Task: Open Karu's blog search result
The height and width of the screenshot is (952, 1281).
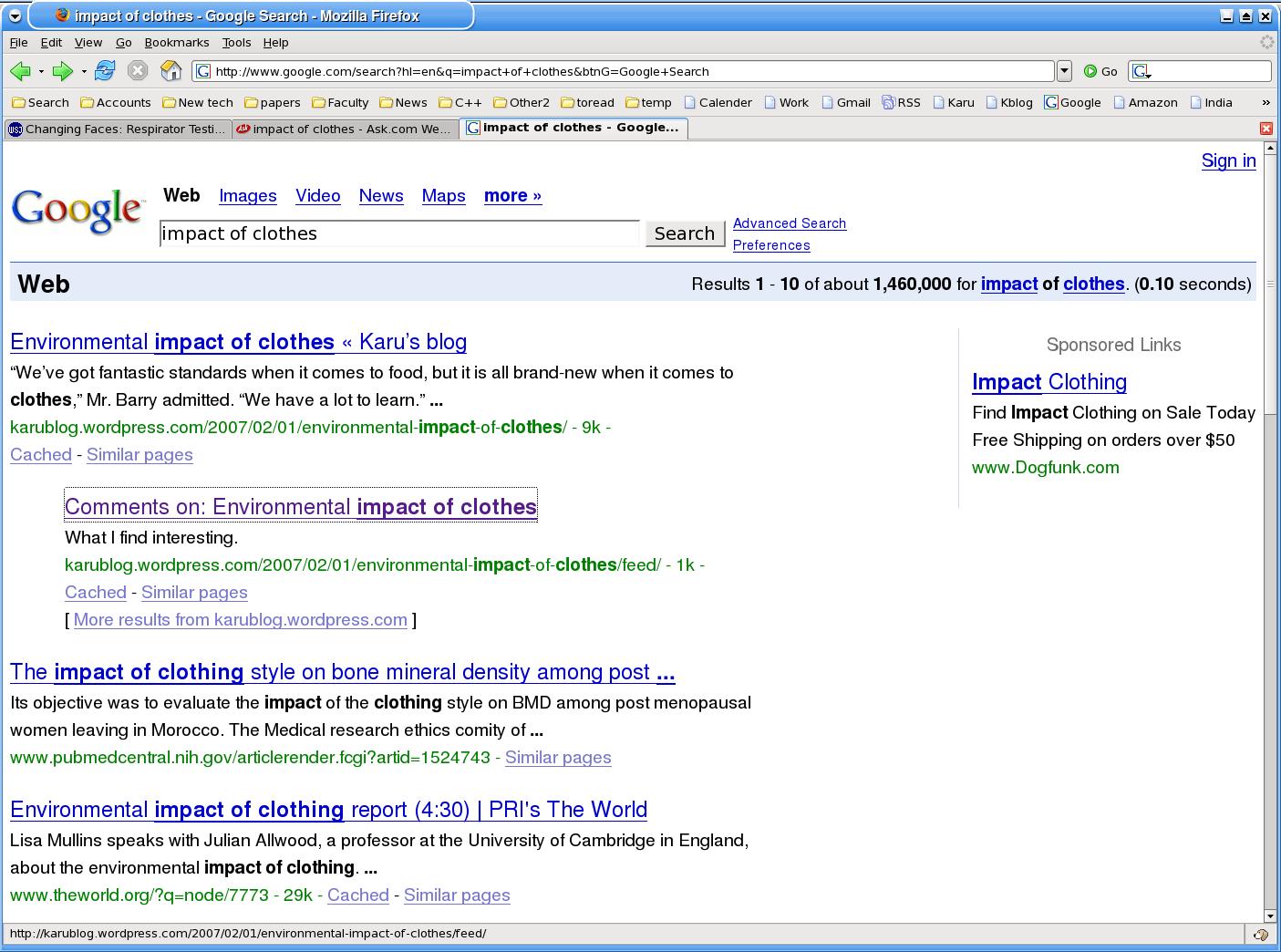Action: tap(239, 342)
